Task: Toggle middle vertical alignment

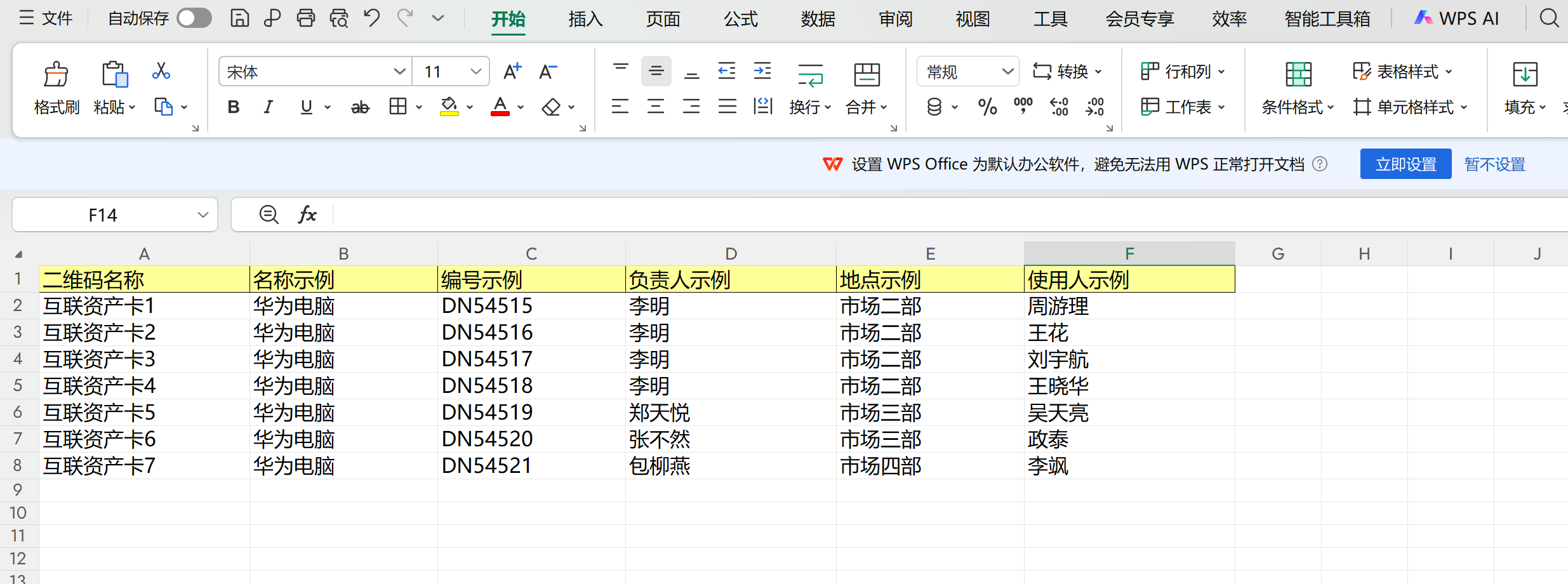Action: tap(656, 71)
